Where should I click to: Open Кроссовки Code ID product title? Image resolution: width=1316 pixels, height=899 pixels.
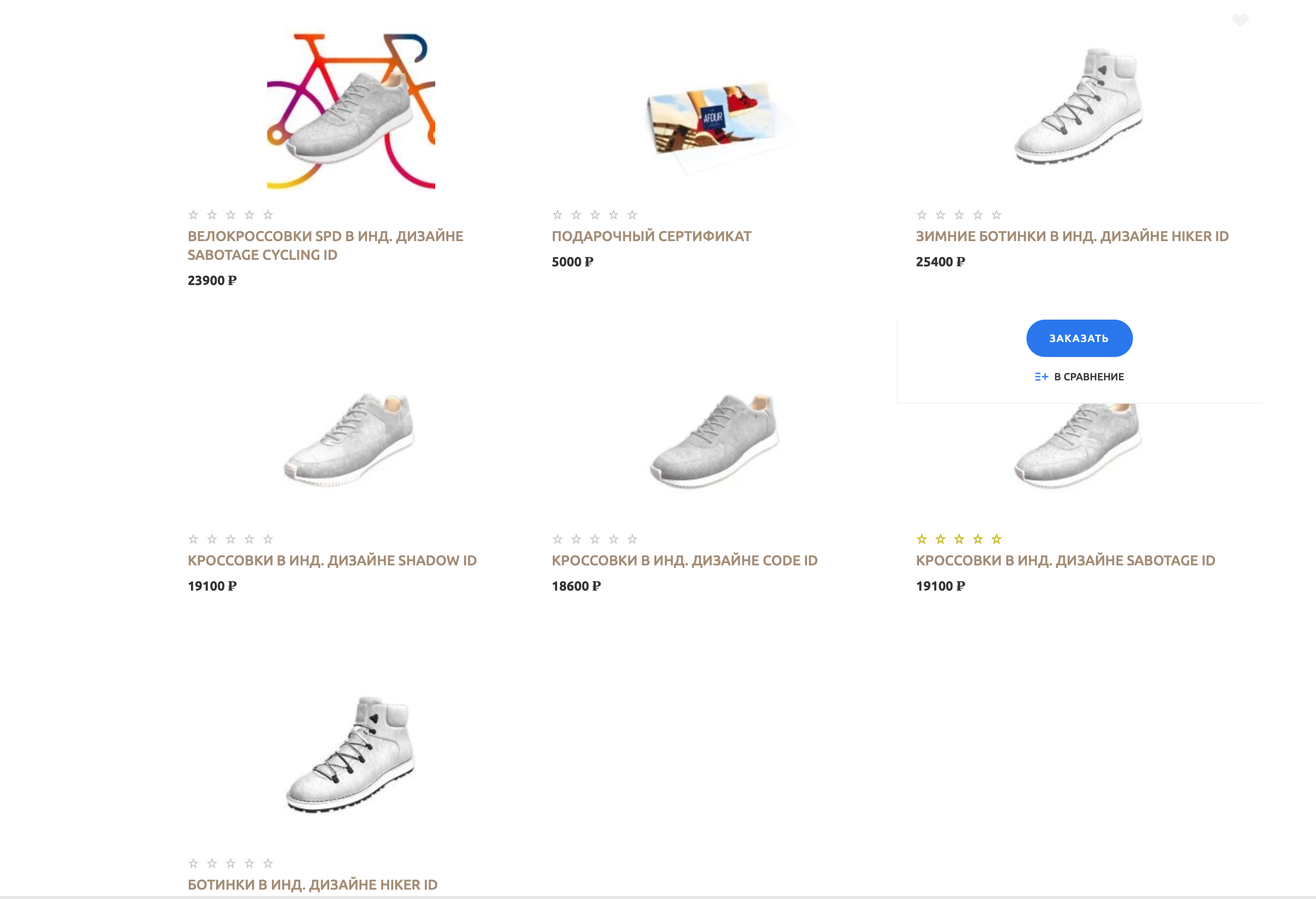pyautogui.click(x=684, y=560)
